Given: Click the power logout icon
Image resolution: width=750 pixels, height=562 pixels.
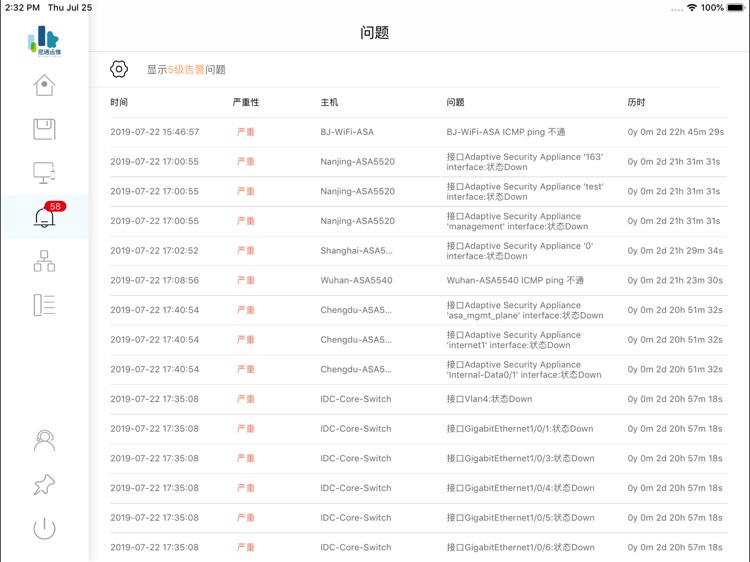Looking at the screenshot, I should tap(44, 528).
